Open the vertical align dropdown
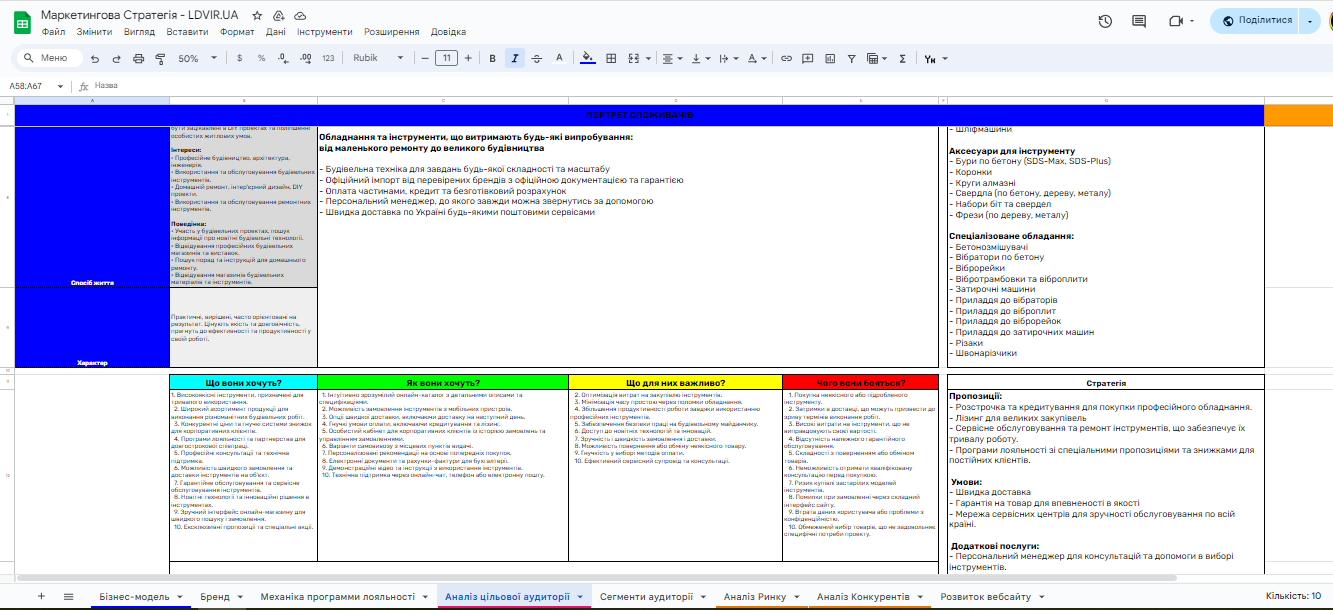 point(700,58)
